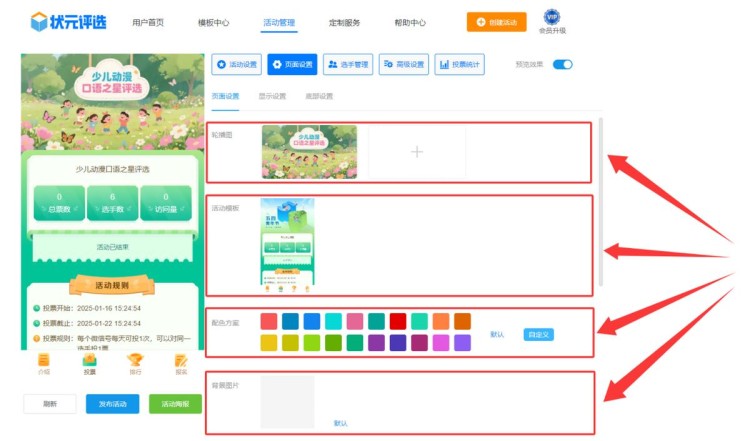Screen dimensions: 750x441
Task: Toggle the 预览效果 preview switch
Action: [562, 65]
